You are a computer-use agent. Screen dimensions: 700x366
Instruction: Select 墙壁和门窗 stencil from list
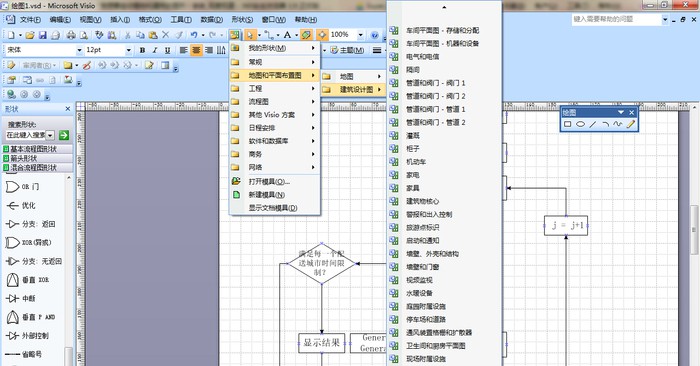(444, 267)
